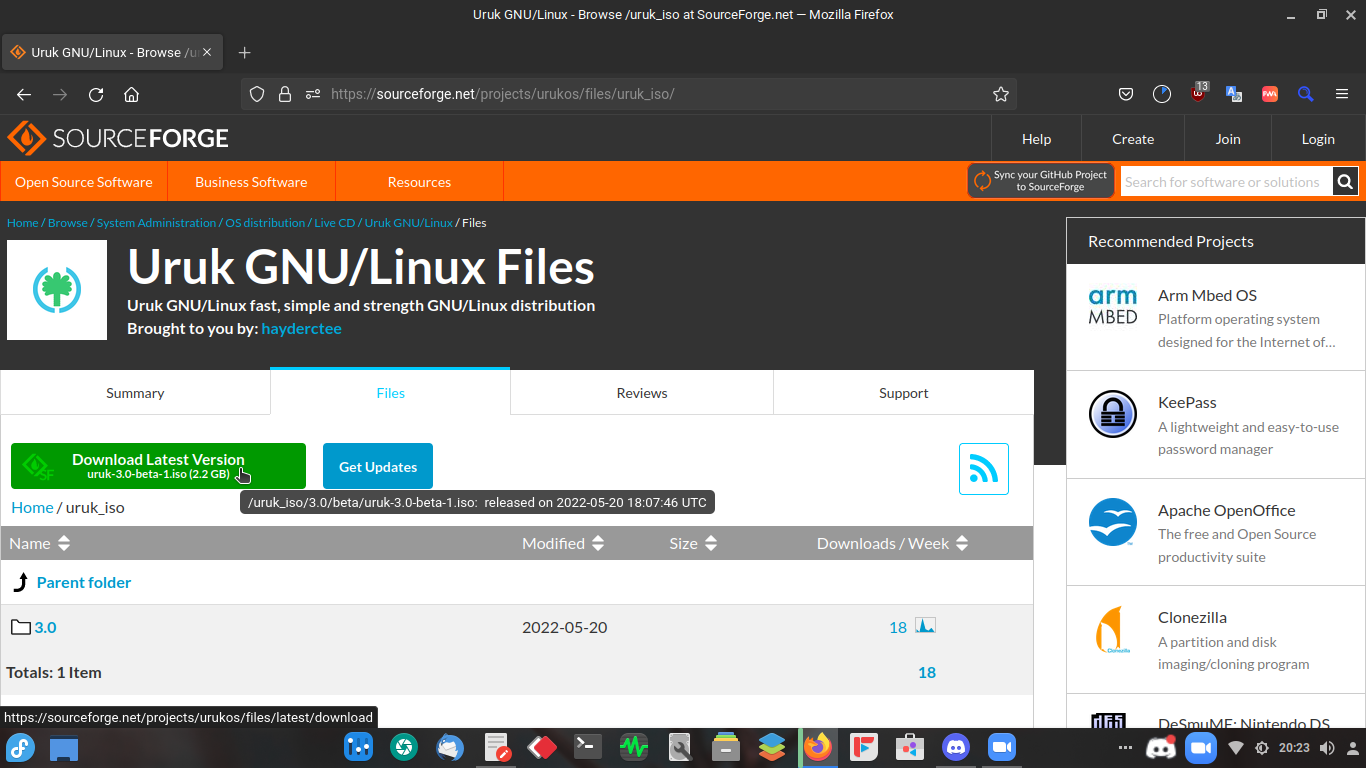
Task: Open the downloads chart icon for 3.0
Action: 925,626
